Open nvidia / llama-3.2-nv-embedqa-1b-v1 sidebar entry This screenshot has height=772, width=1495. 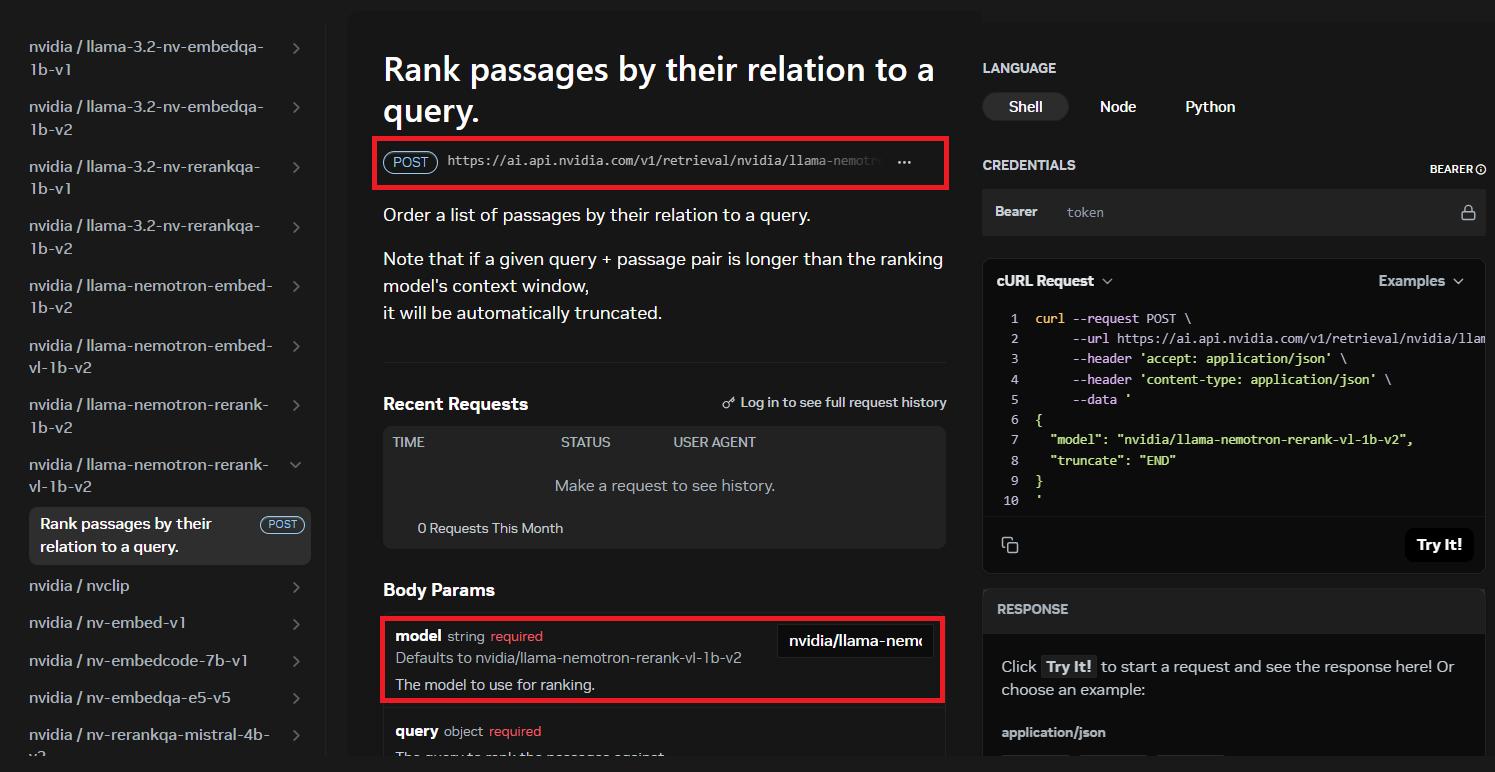pos(146,59)
